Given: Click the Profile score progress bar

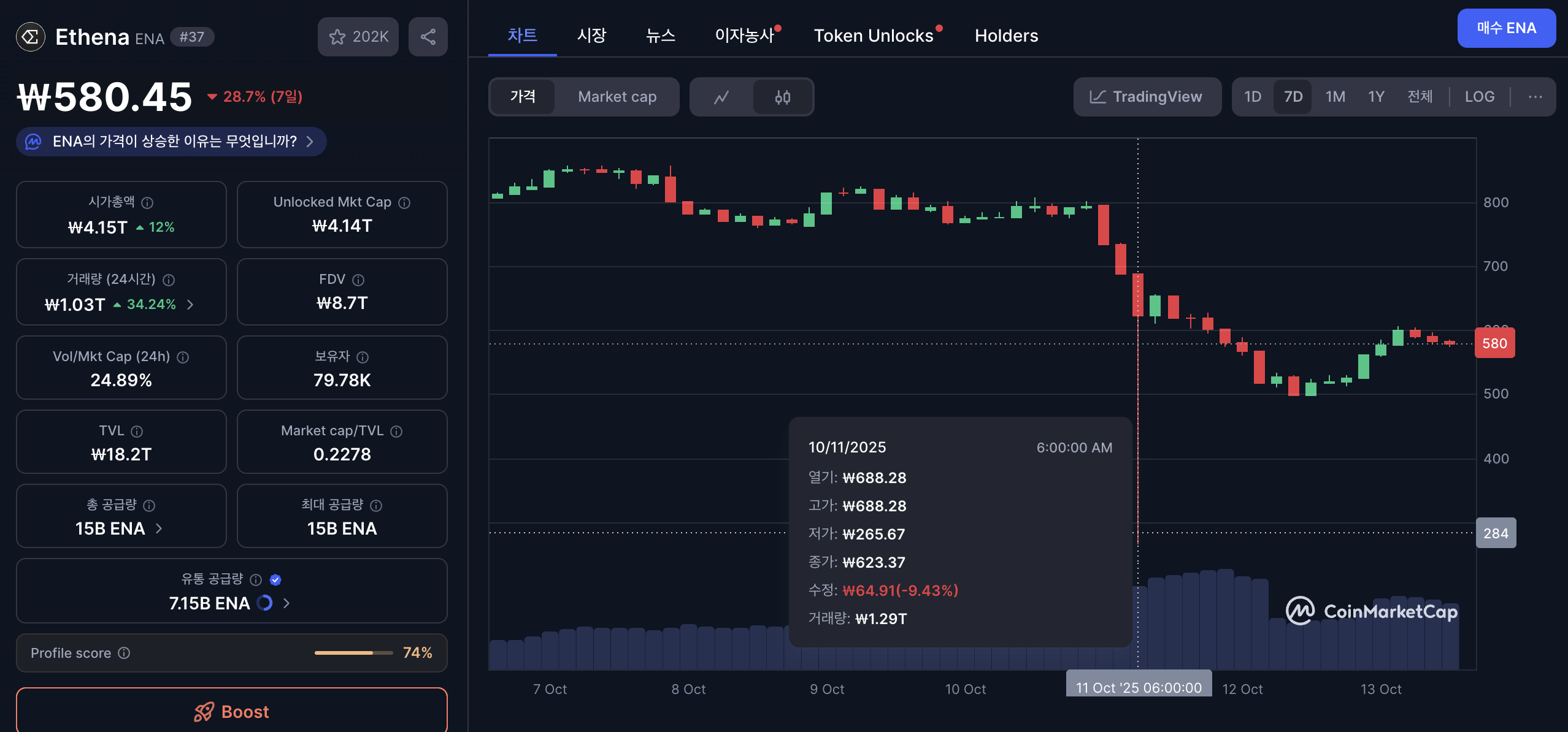Looking at the screenshot, I should (x=353, y=653).
